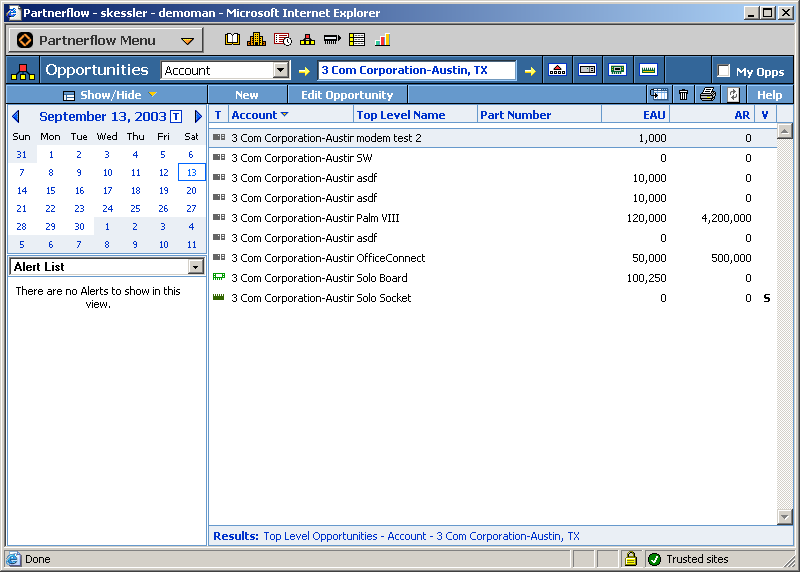
Task: Select the modem test 2 row
Action: point(493,138)
